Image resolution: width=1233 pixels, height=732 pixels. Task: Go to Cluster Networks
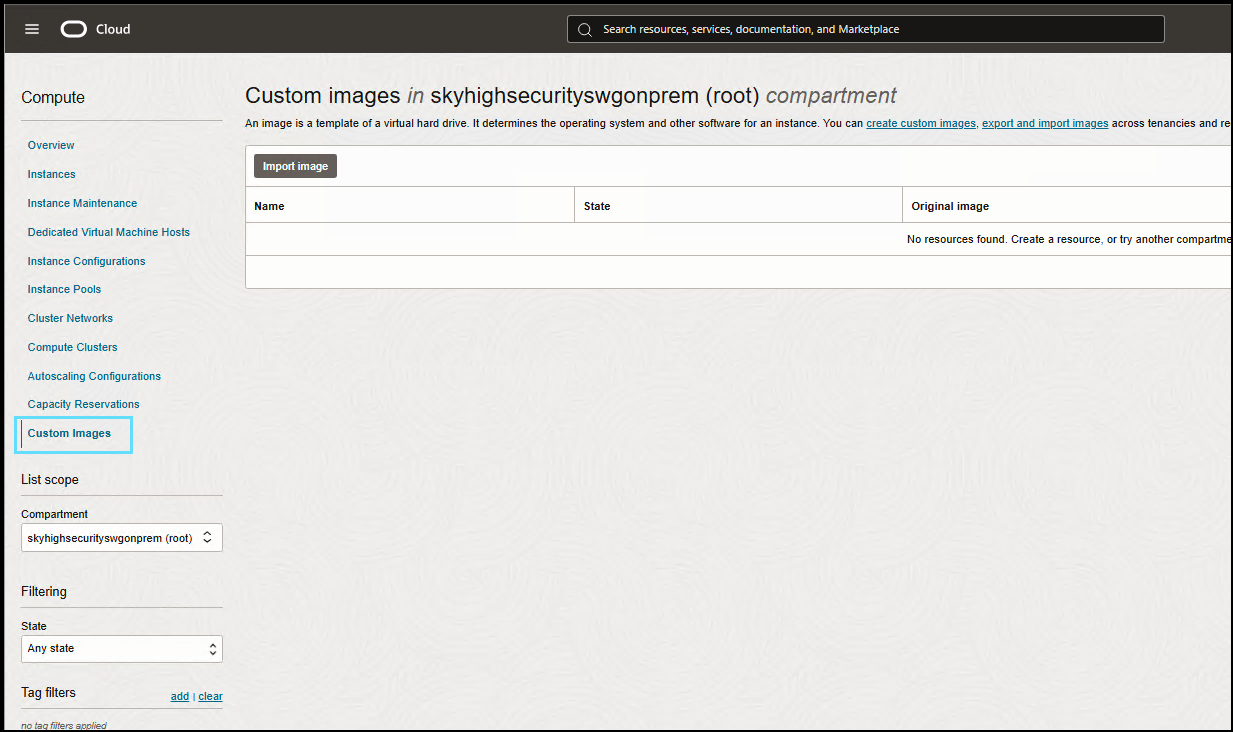click(x=70, y=319)
